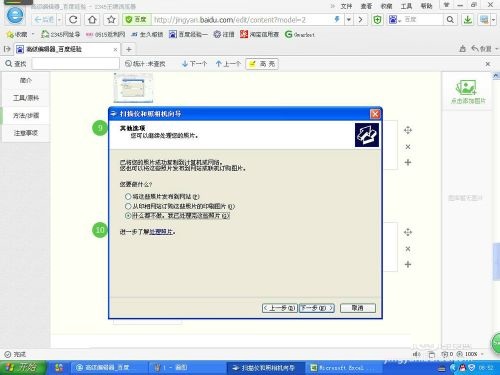Open the 文件 menu

coord(346,6)
